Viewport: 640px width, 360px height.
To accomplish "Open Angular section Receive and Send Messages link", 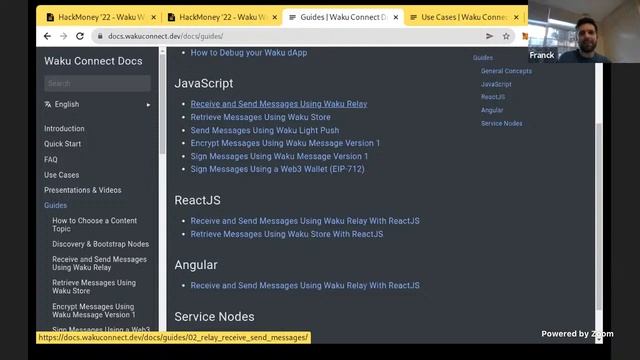I will [x=305, y=285].
